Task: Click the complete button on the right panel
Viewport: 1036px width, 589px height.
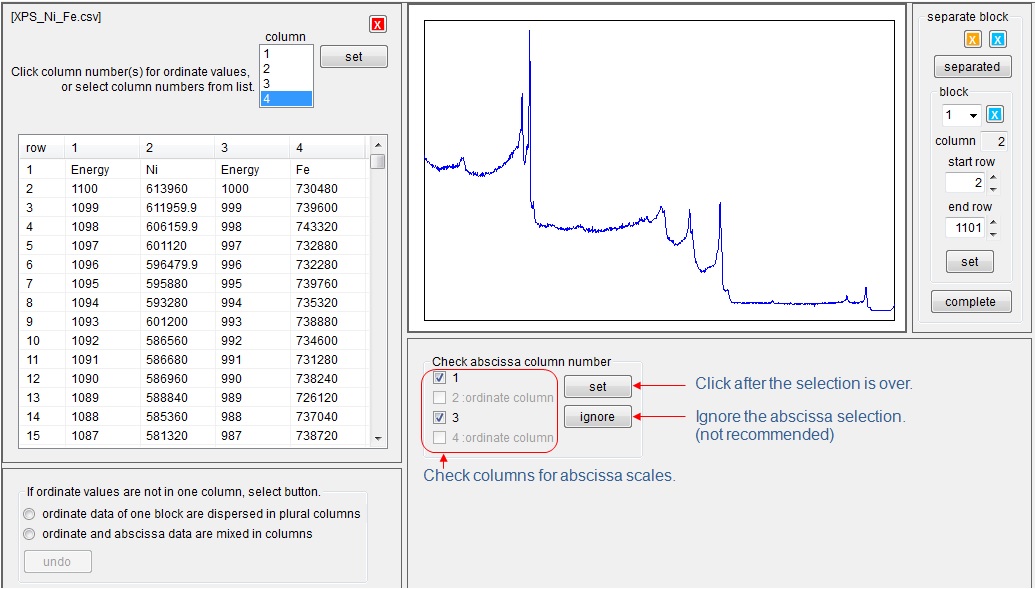Action: click(970, 301)
